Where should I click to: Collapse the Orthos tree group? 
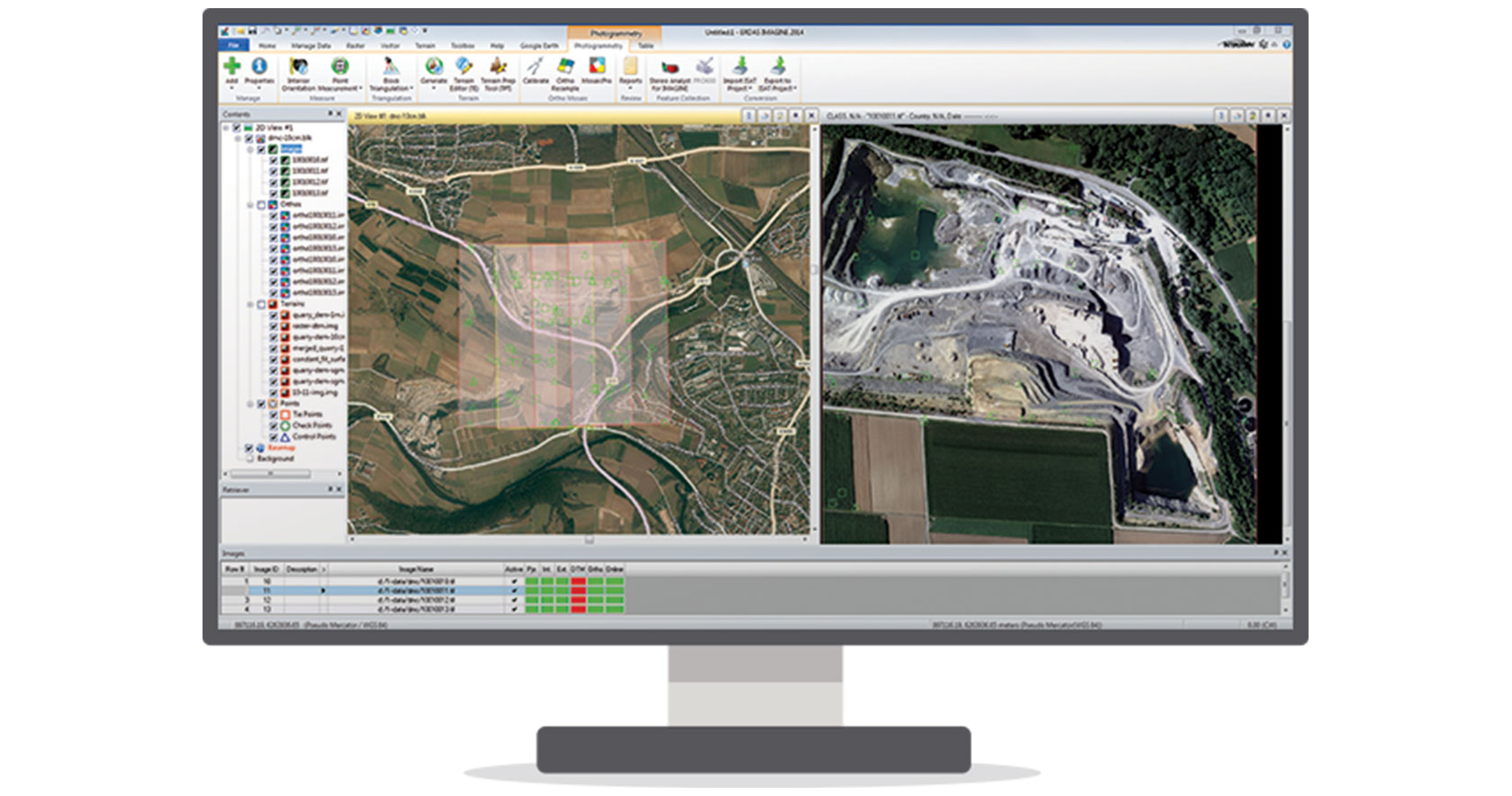tap(249, 205)
